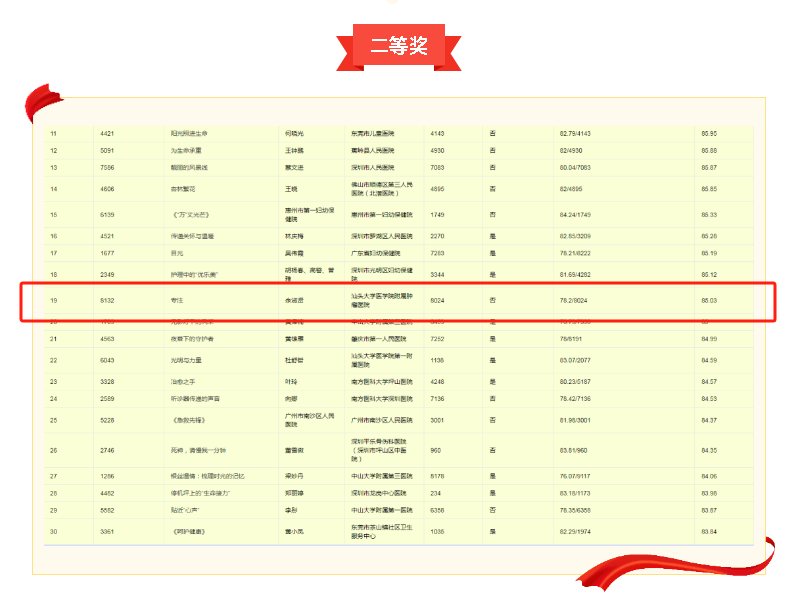
Task: Click entry ID 2746 in row 26
Action: click(x=109, y=450)
